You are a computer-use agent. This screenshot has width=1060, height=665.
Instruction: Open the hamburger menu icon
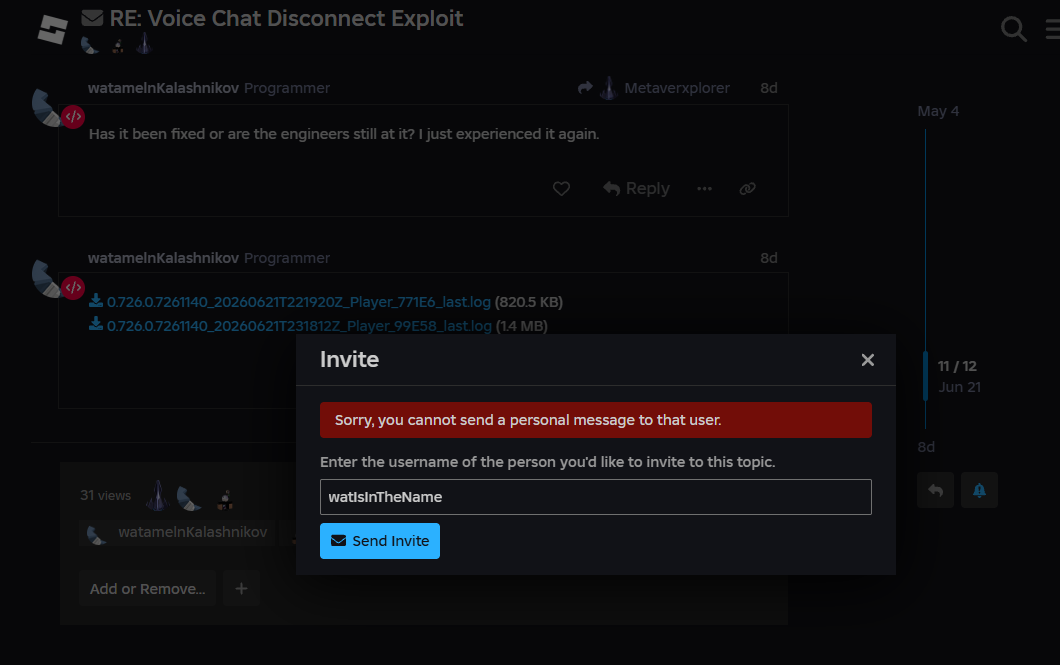(1053, 29)
